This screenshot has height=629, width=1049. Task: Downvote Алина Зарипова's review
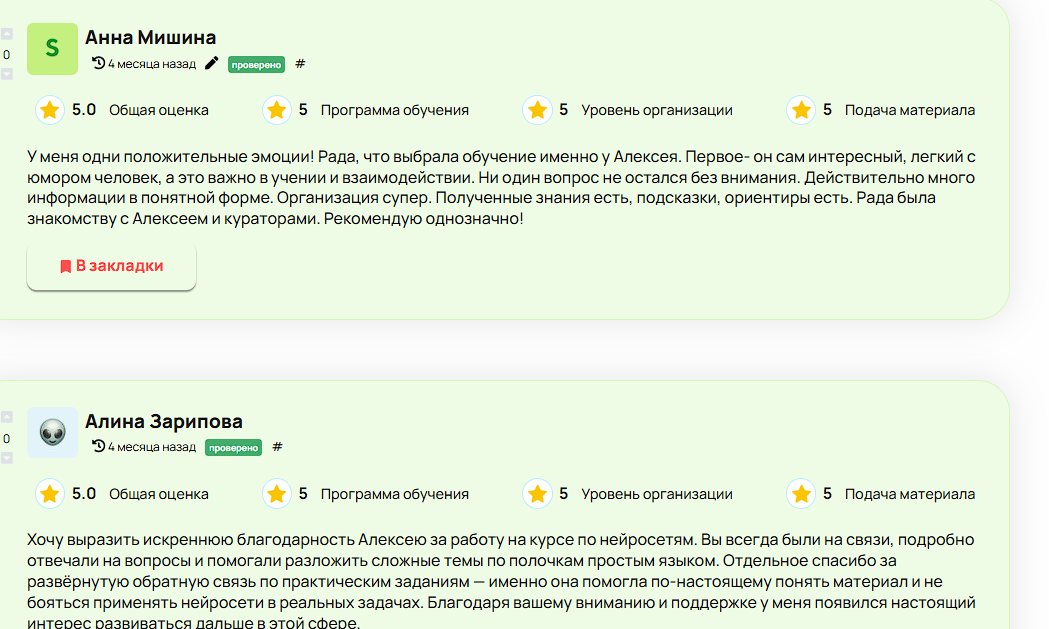click(7, 458)
